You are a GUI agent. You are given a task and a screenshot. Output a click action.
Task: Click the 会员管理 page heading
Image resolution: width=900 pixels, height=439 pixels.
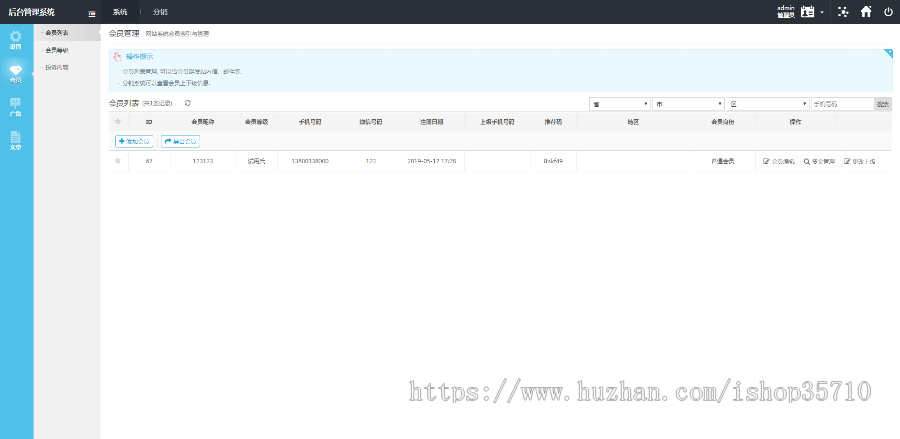pyautogui.click(x=124, y=34)
